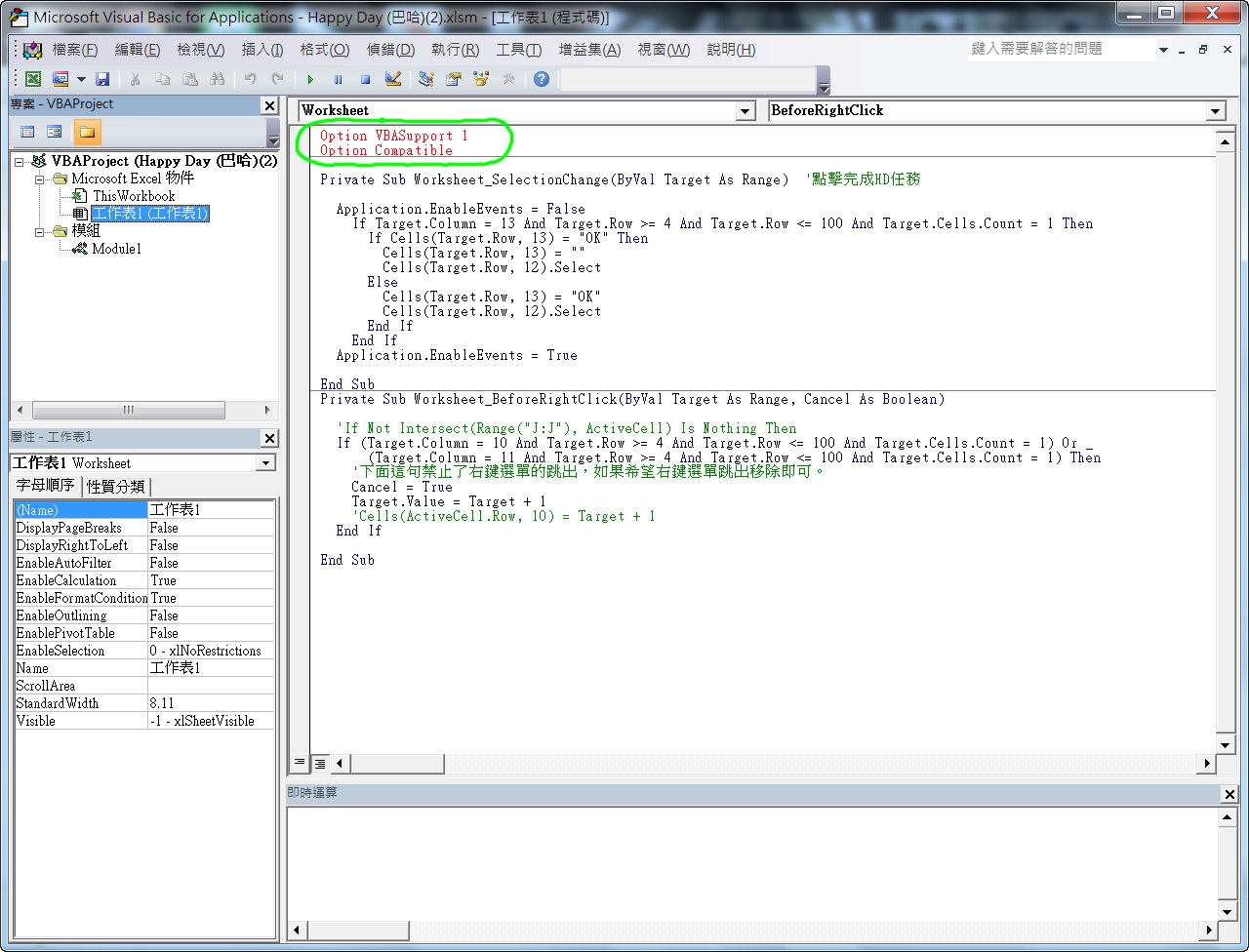The width and height of the screenshot is (1249, 952).
Task: Select the EnableSelection property row
Action: pyautogui.click(x=143, y=651)
